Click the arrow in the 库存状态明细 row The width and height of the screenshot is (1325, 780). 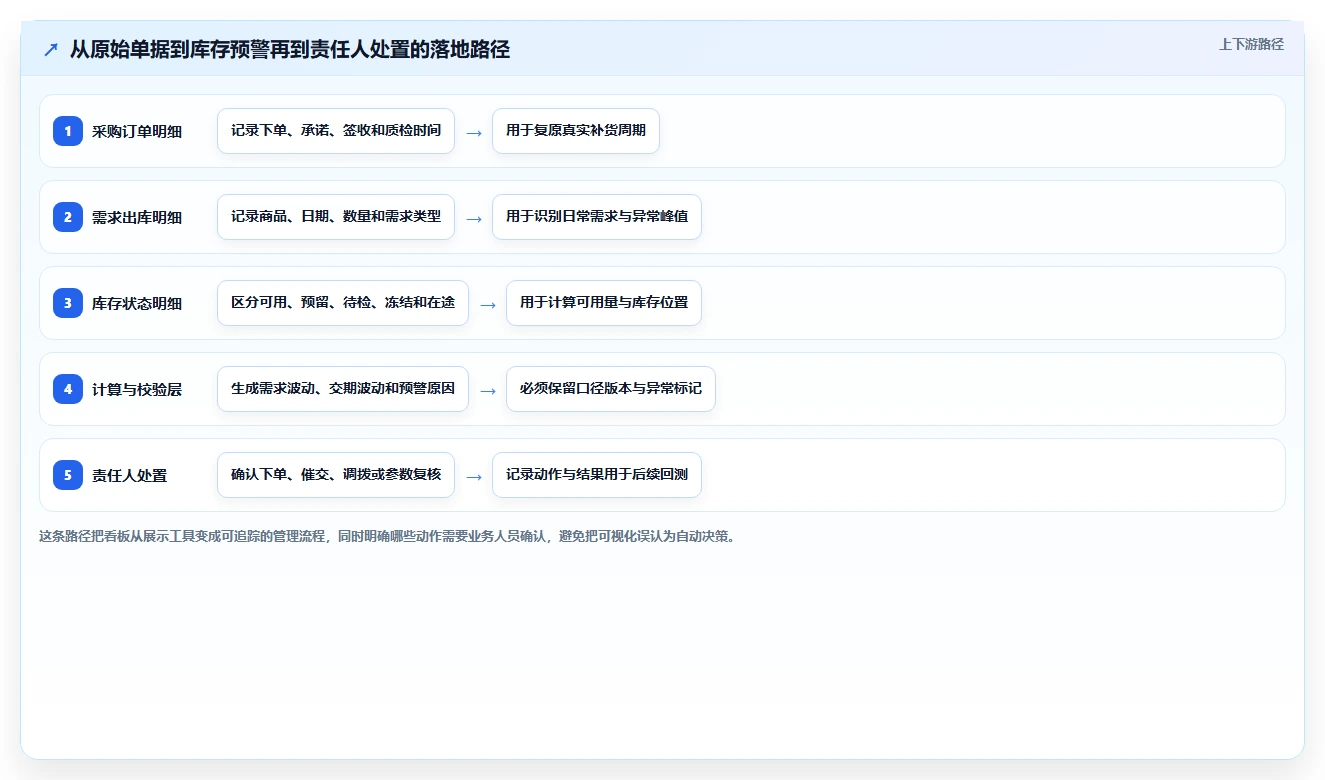coord(488,304)
